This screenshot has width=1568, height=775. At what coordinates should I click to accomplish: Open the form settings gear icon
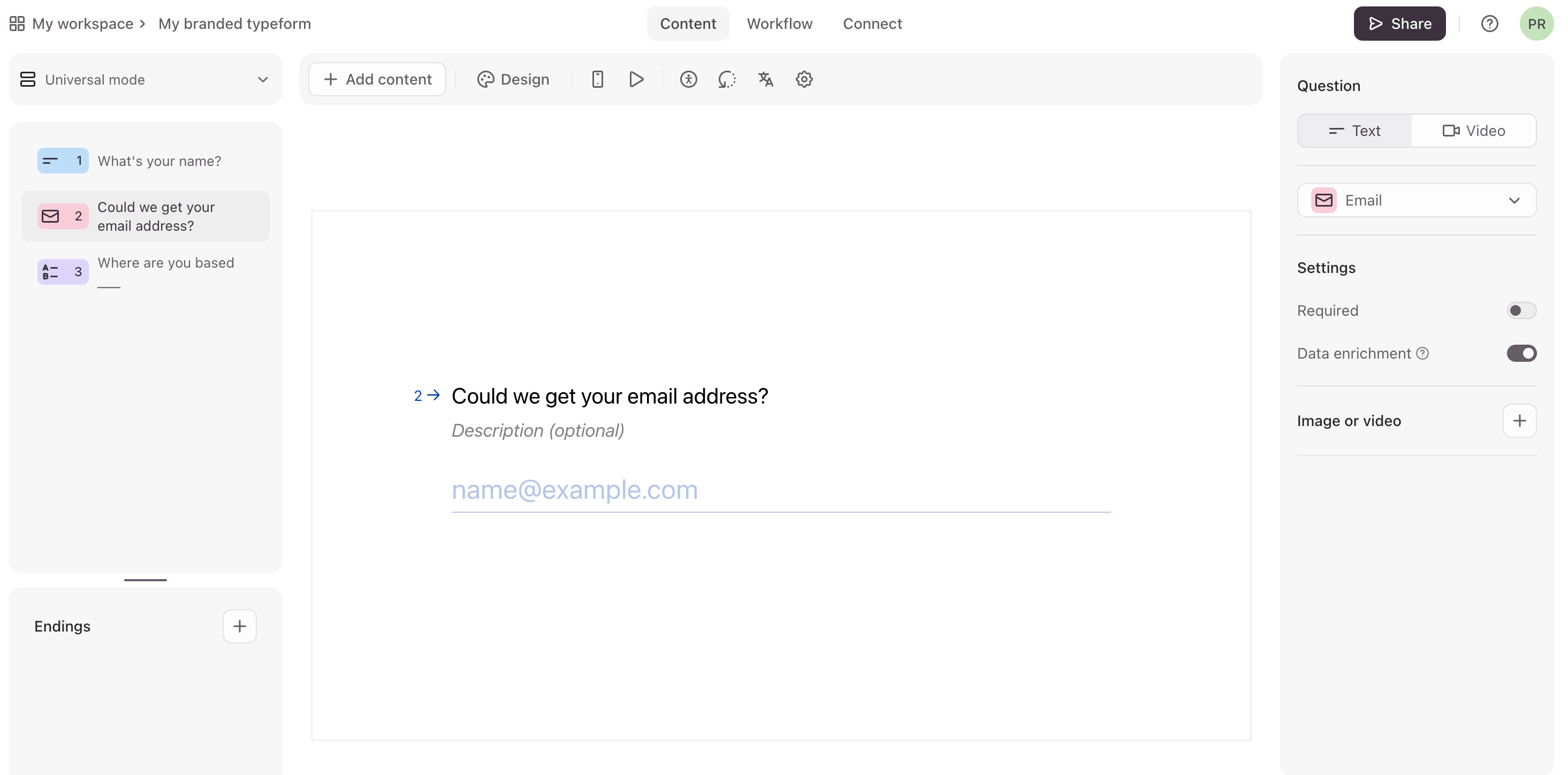pyautogui.click(x=804, y=79)
